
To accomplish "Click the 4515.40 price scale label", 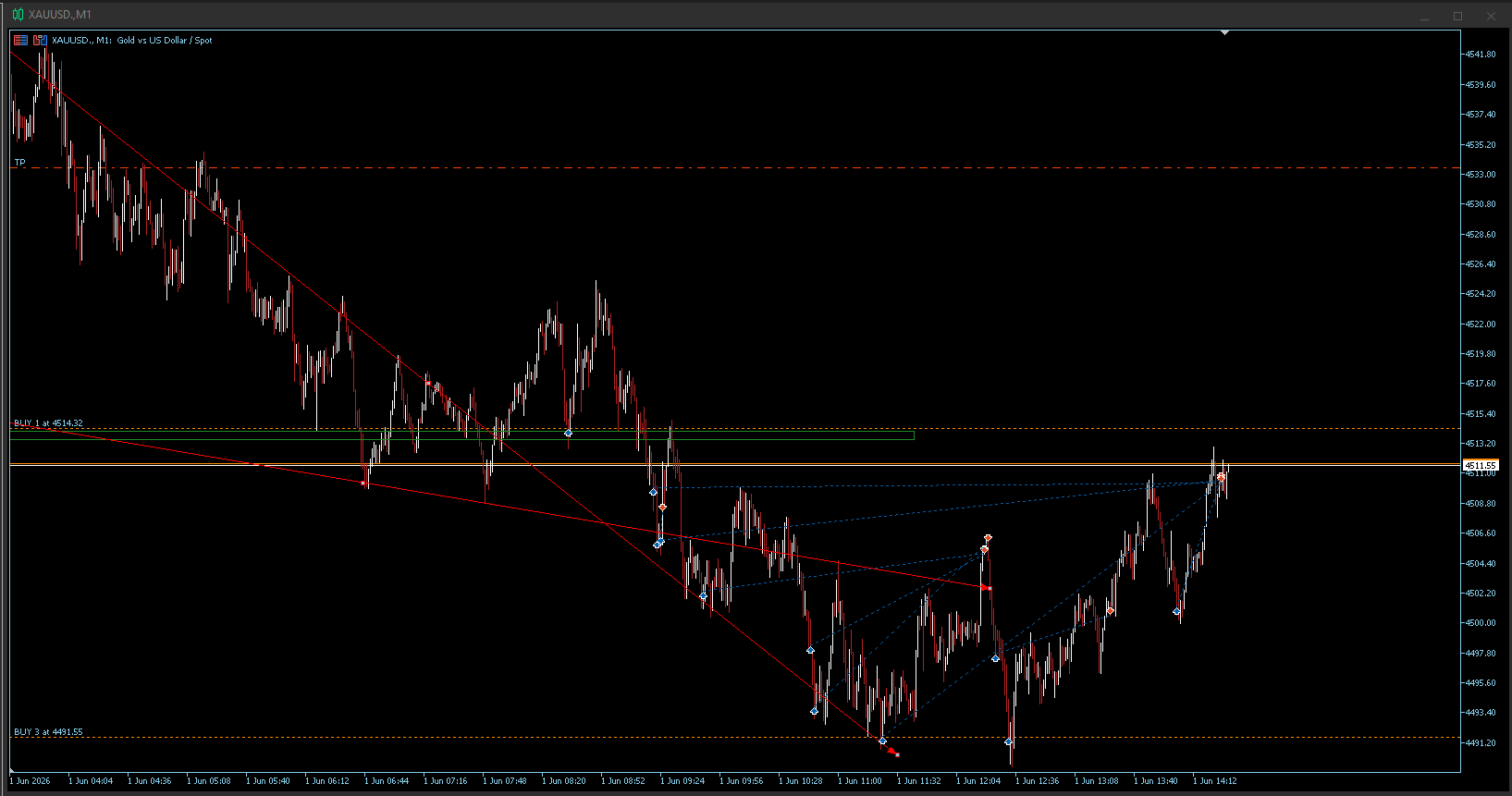I will [x=1481, y=414].
